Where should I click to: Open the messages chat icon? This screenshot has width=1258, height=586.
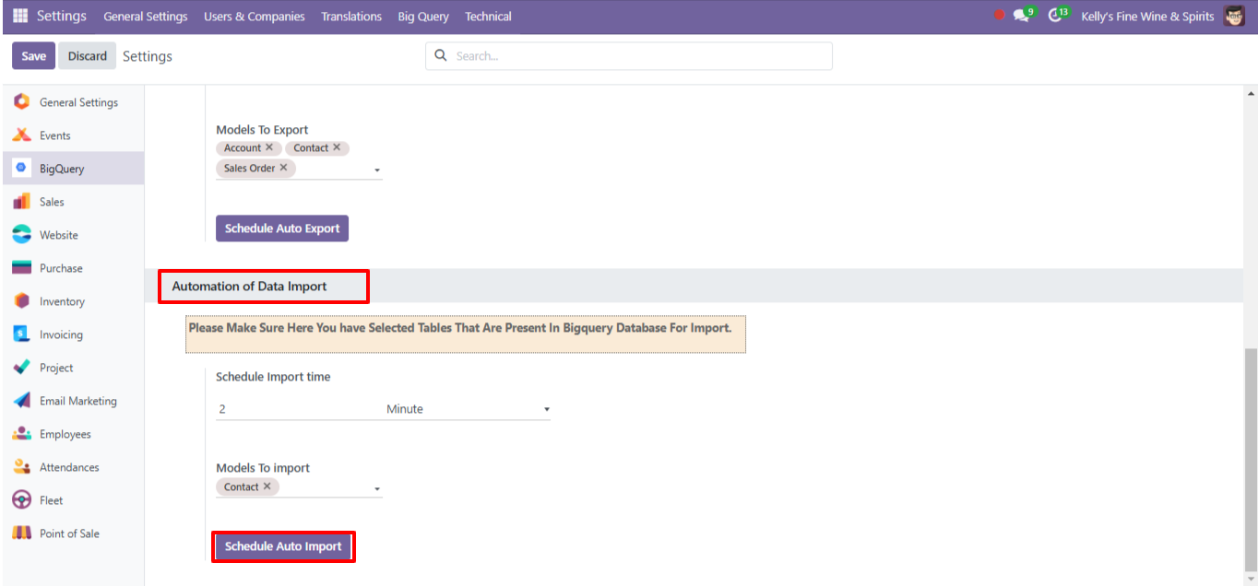[x=1020, y=16]
